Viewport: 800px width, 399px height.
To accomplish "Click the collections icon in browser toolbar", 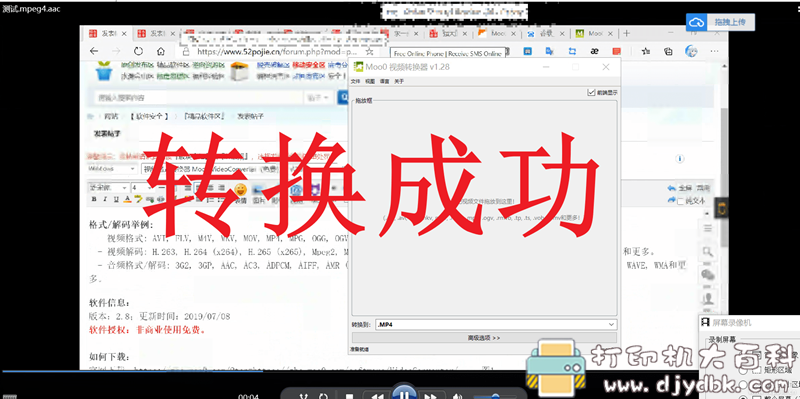I will pyautogui.click(x=668, y=51).
